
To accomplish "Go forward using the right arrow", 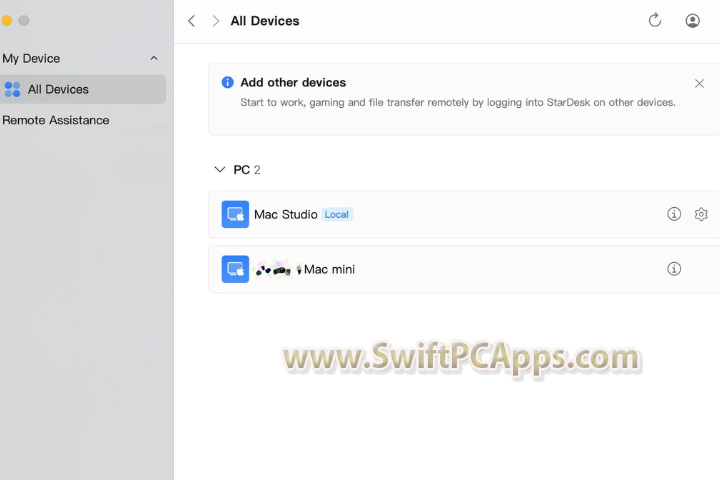I will click(215, 21).
